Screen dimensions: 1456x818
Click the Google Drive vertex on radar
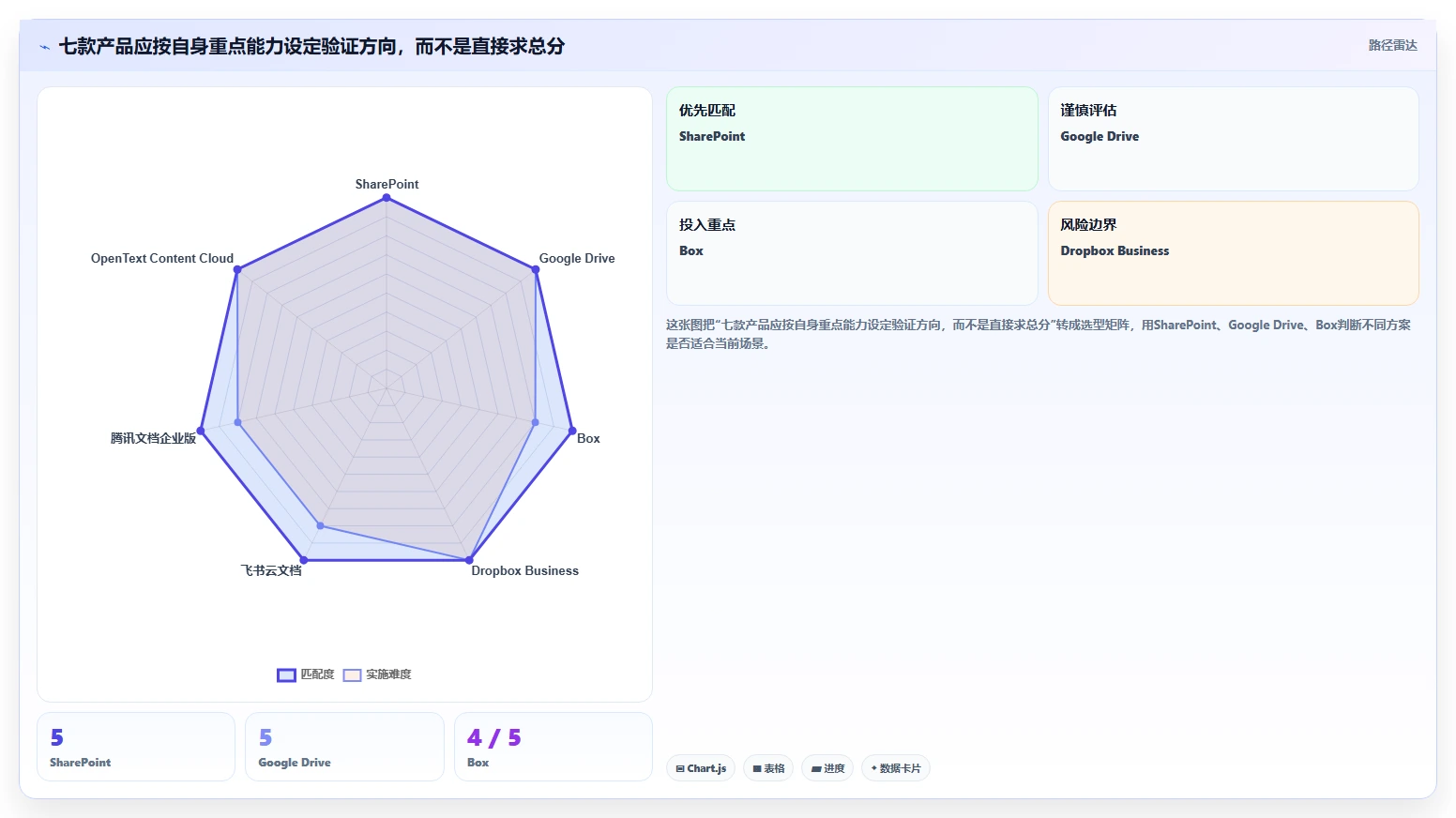536,269
